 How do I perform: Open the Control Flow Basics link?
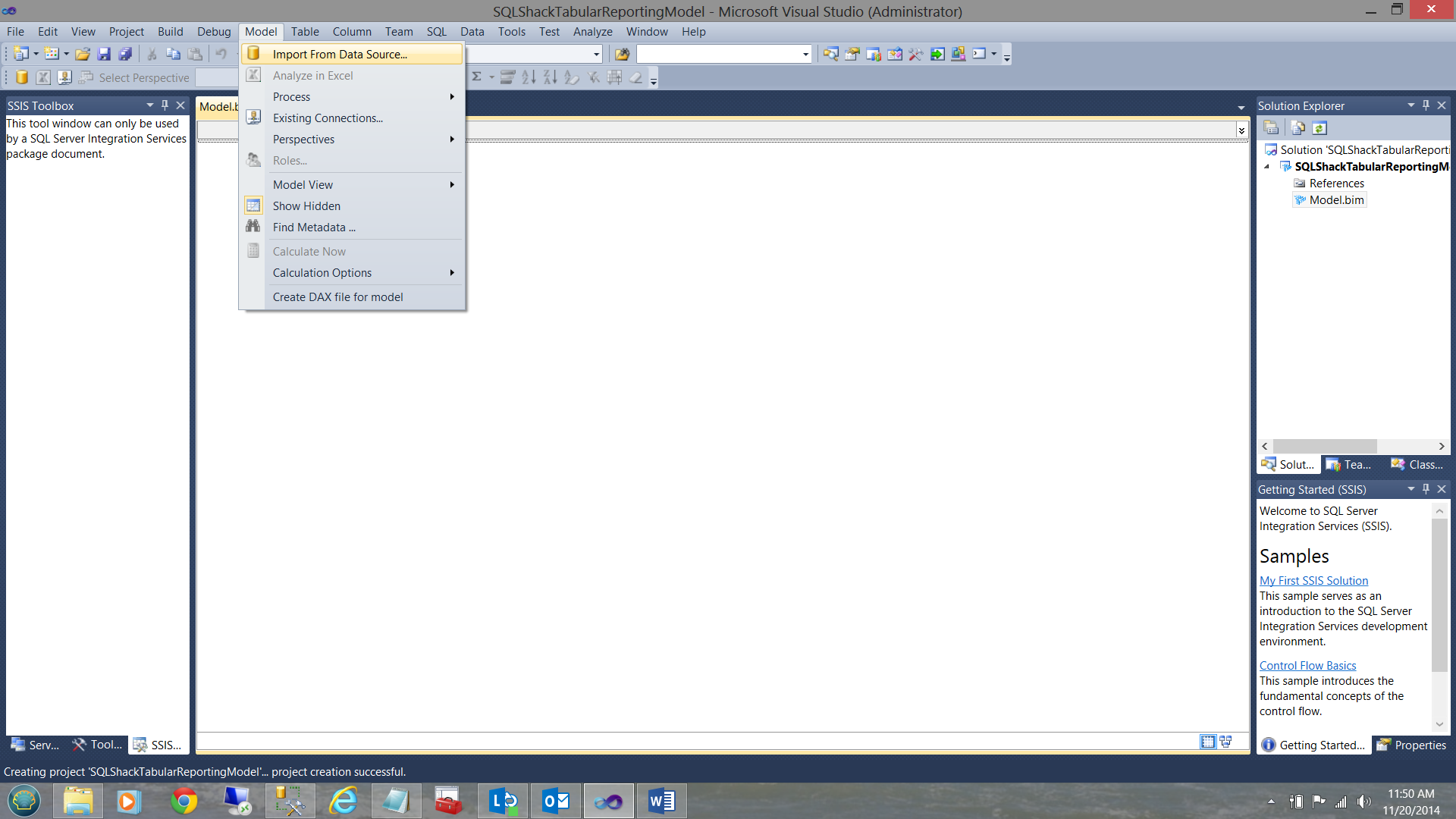click(x=1307, y=666)
